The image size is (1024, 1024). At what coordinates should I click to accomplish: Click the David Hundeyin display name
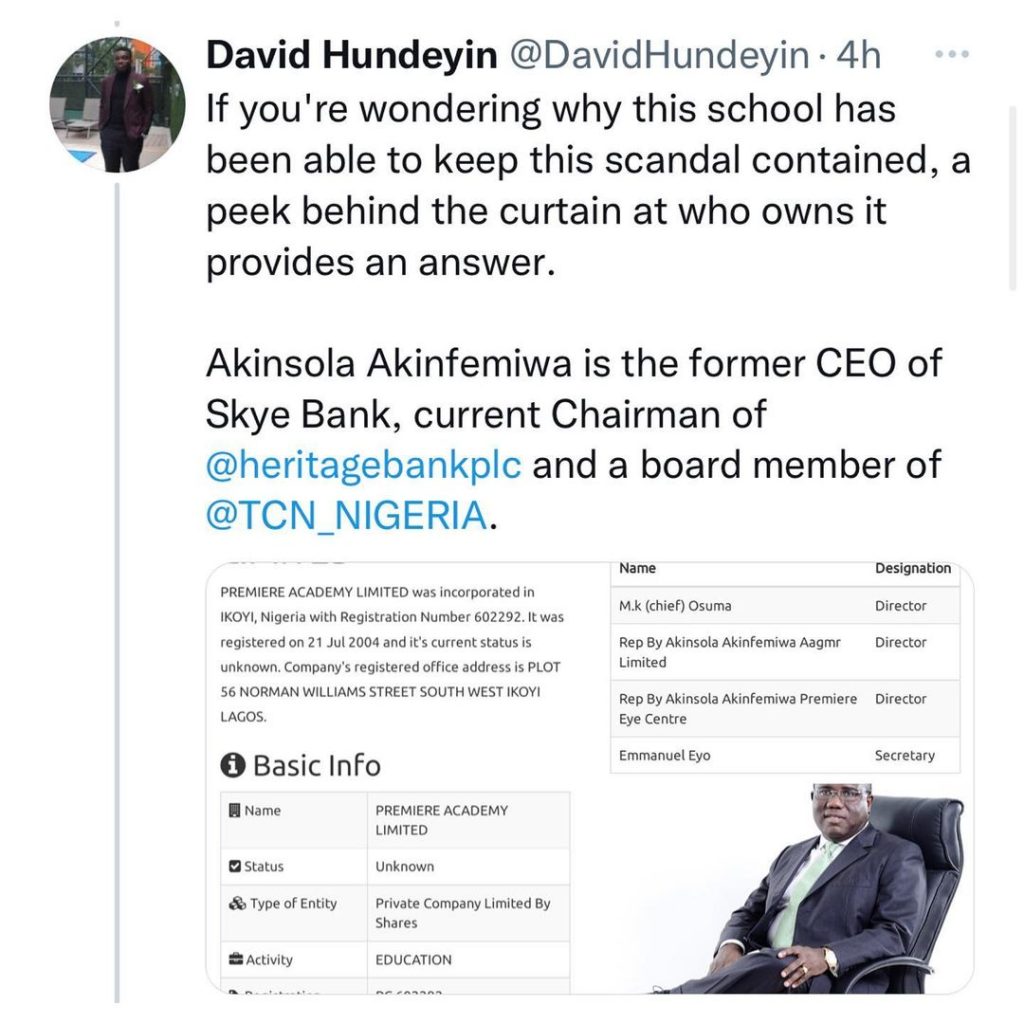coord(351,56)
